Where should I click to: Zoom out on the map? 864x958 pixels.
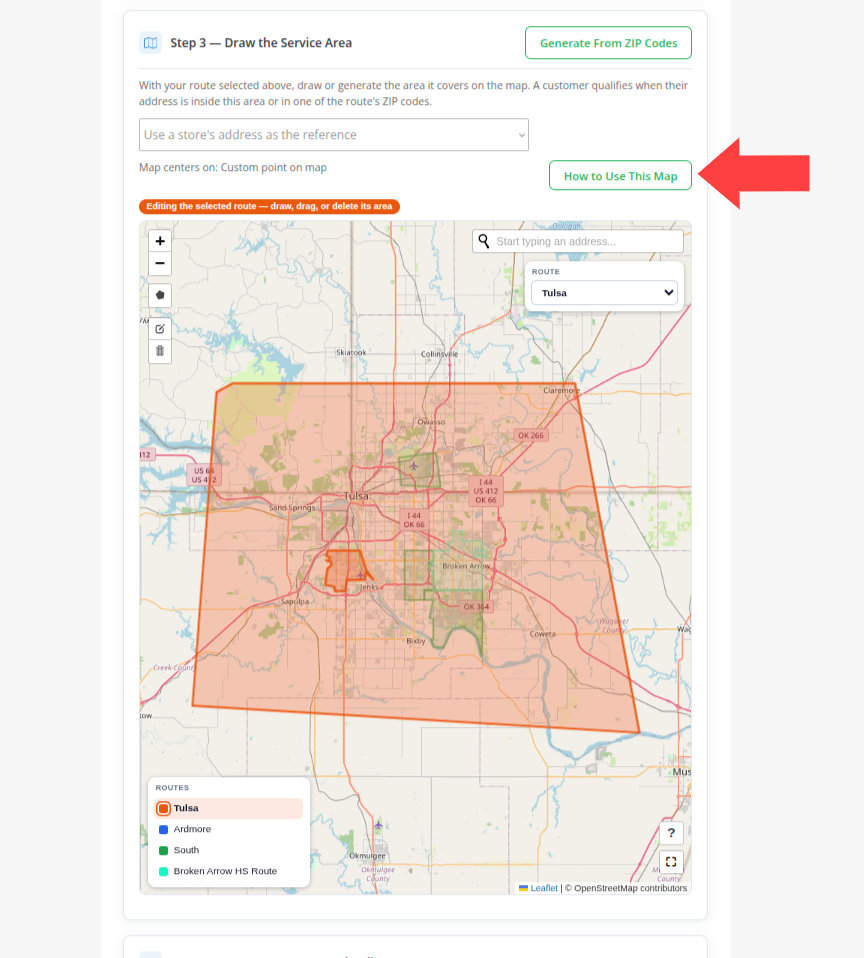click(160, 263)
